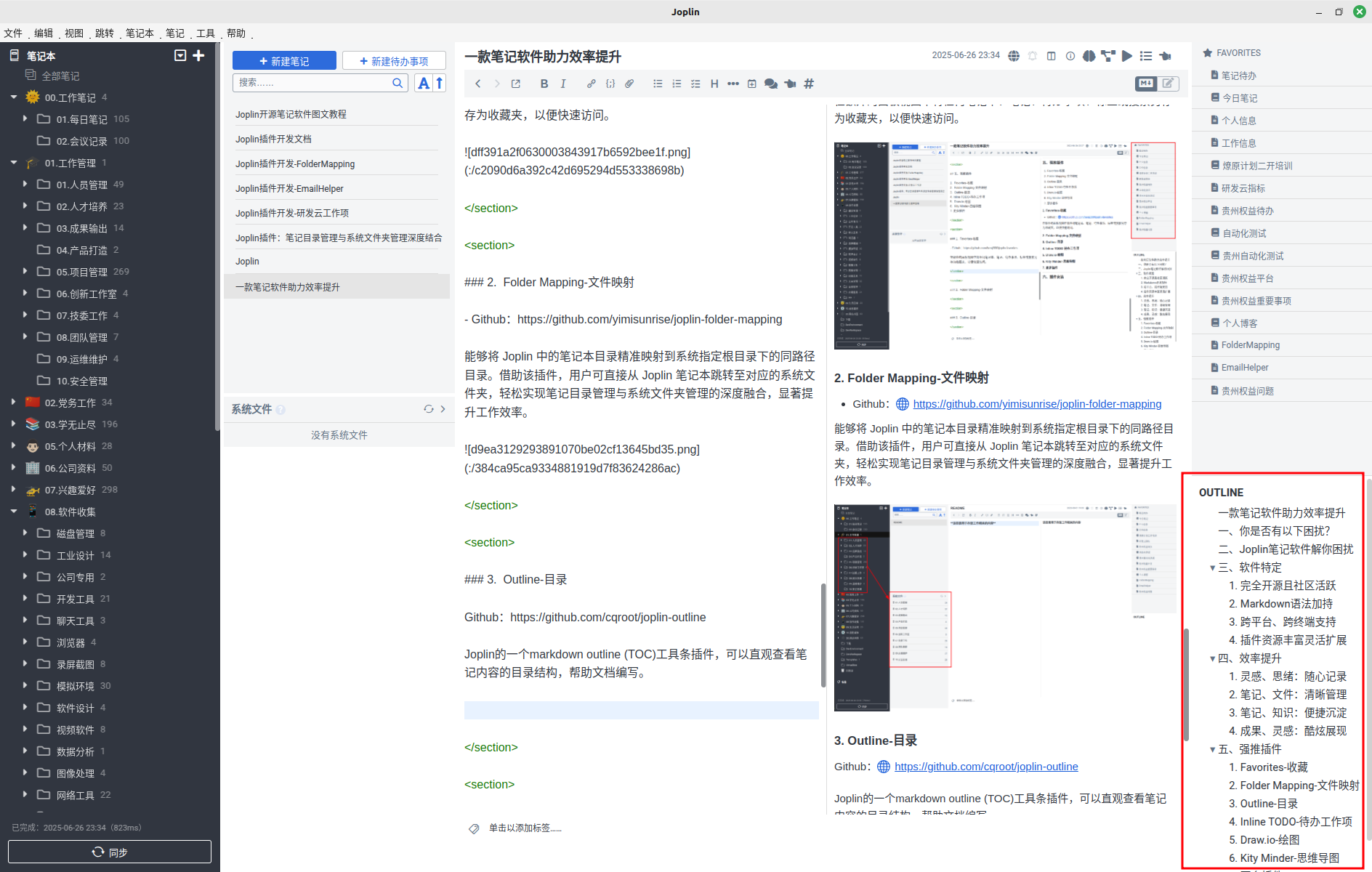Click the chat bubbles toolbar icon
This screenshot has height=872, width=1372.
pos(771,84)
